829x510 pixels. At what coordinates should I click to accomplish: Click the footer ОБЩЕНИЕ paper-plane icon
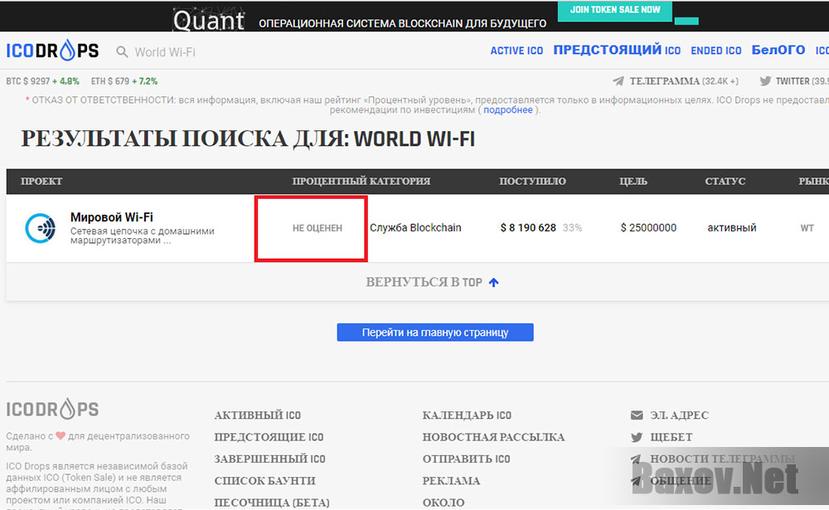coord(636,481)
